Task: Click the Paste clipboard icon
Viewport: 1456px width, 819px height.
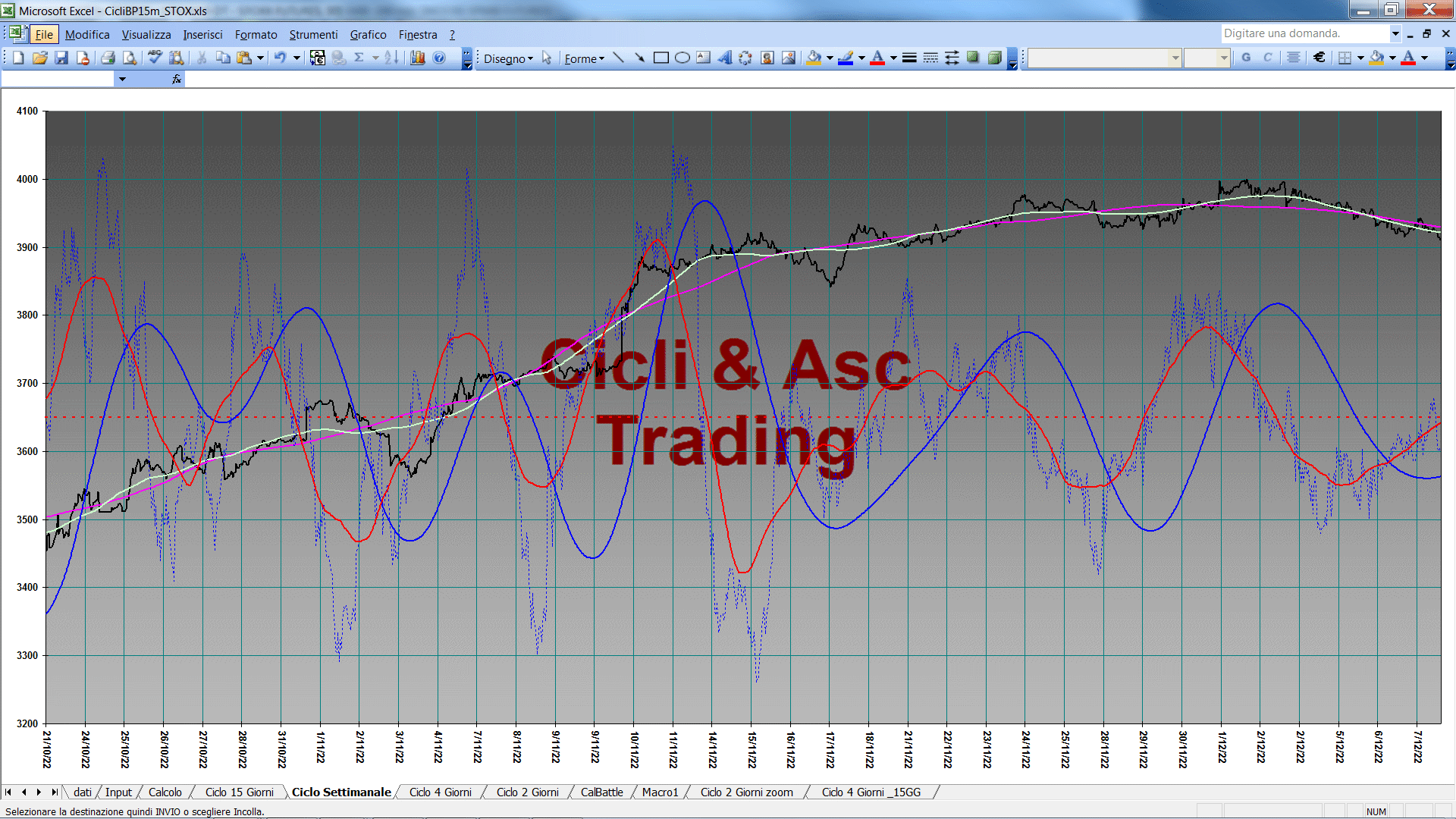Action: [244, 58]
